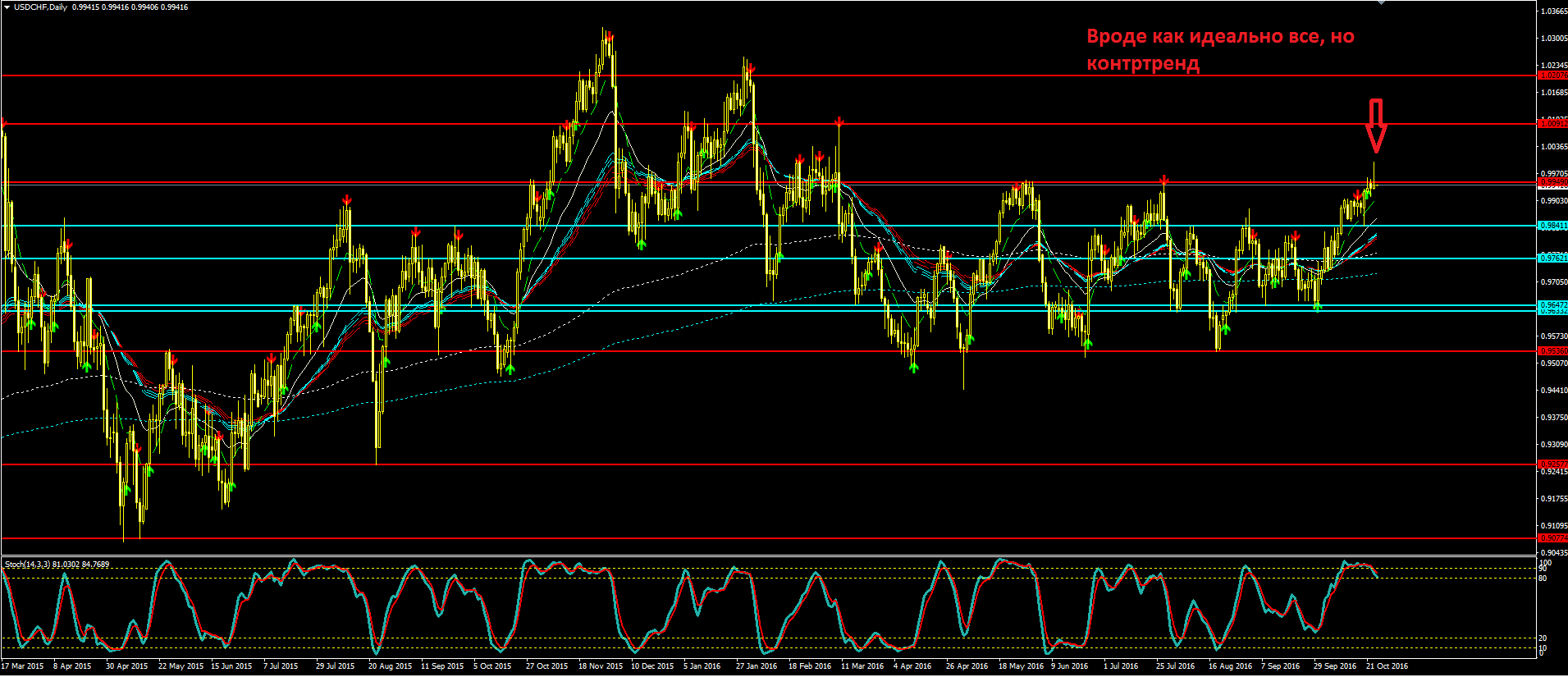Viewport: 1568px width, 677px height.
Task: Click the 17 Mar 2015 date on the time axis
Action: coord(23,666)
